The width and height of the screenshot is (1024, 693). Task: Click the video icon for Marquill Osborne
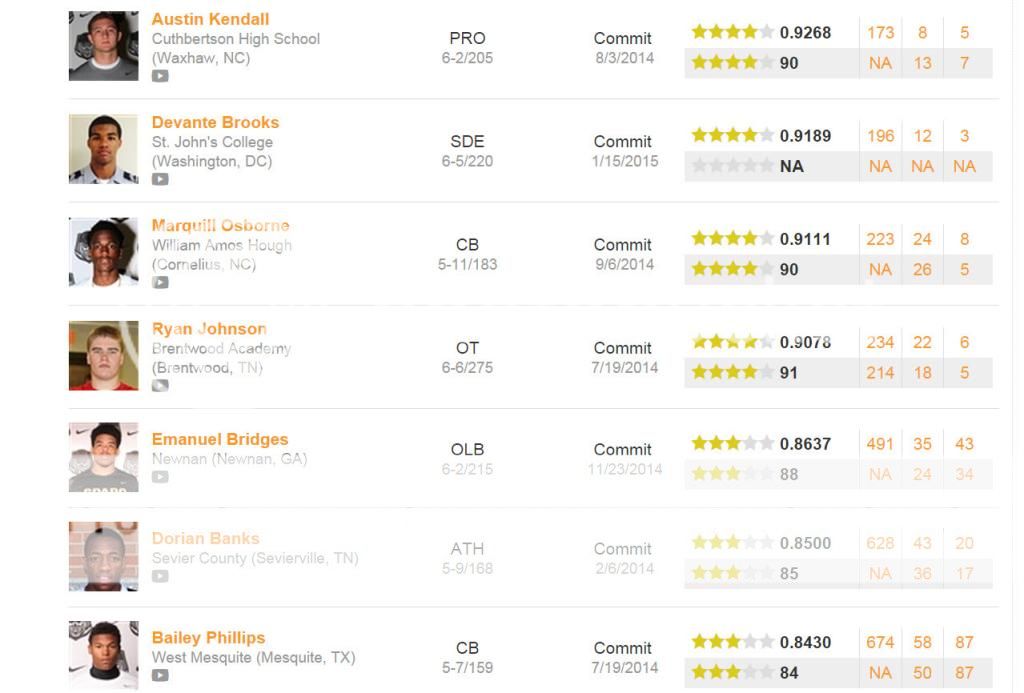[x=160, y=283]
